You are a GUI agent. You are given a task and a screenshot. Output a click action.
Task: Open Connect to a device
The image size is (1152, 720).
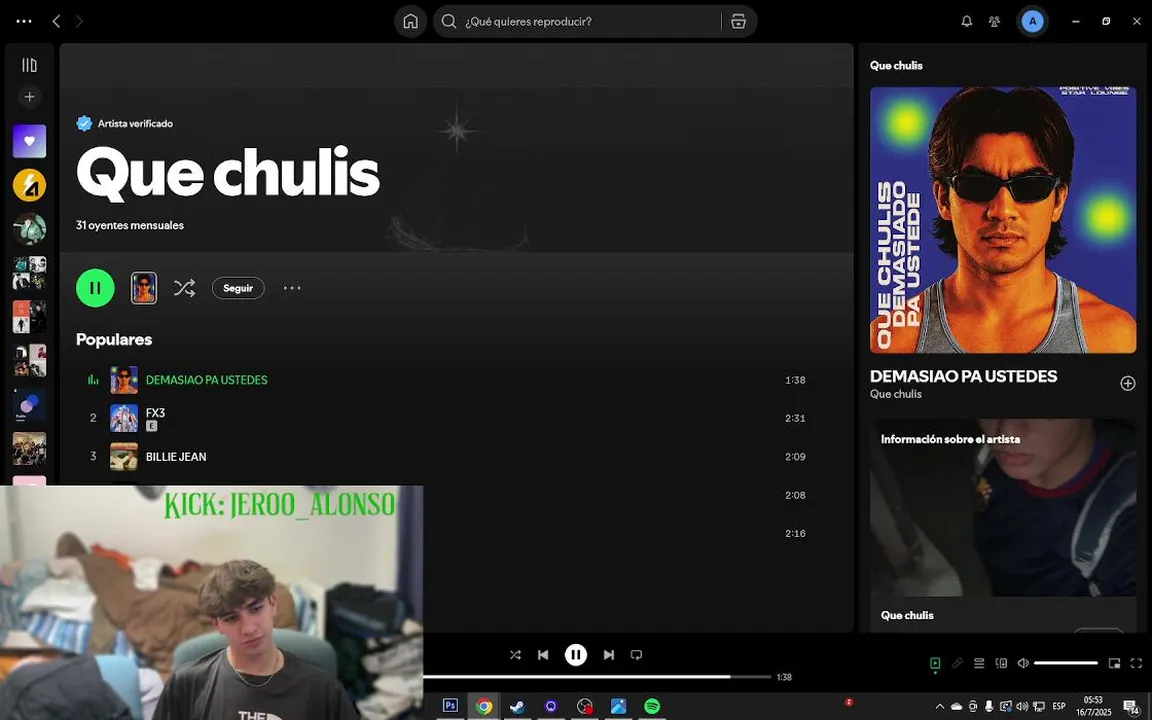click(x=1001, y=663)
